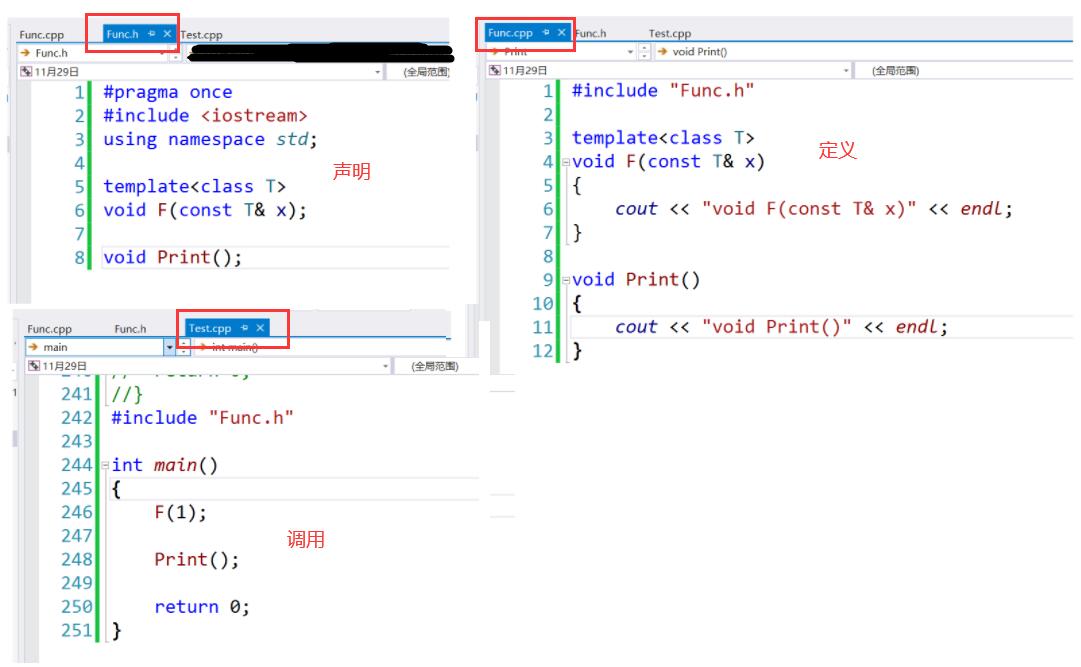Click the Print(); call on line 248
This screenshot has width=1081, height=667.
point(196,560)
